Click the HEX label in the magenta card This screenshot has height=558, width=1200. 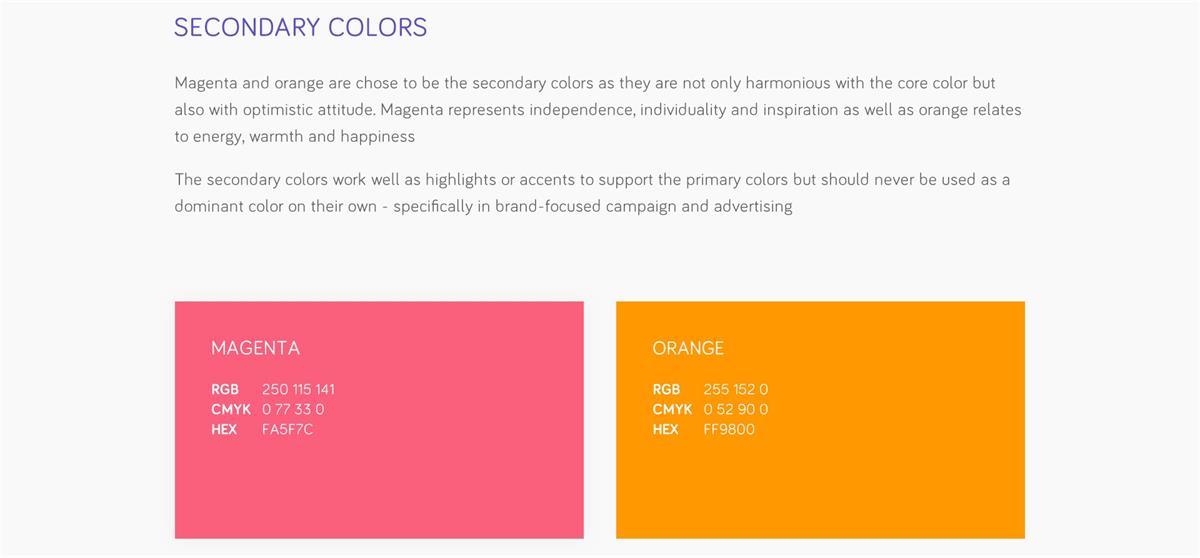224,429
